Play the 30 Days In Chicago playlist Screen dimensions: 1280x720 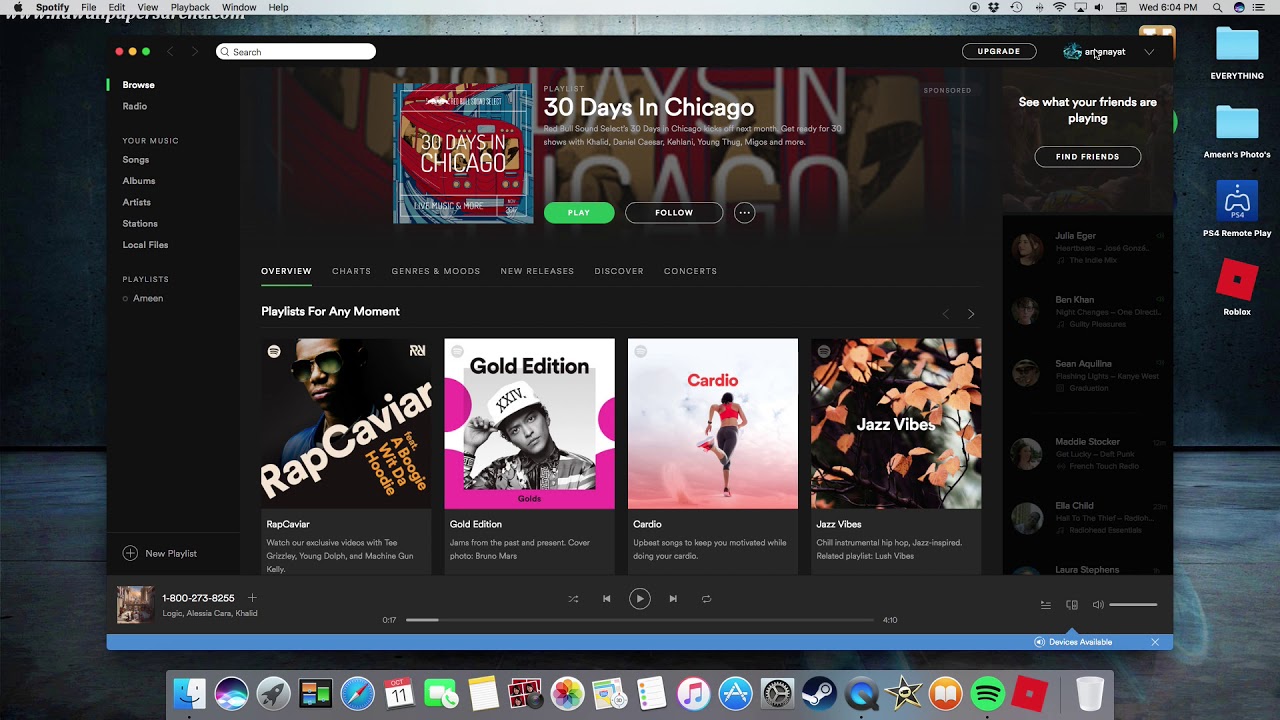pyautogui.click(x=578, y=212)
